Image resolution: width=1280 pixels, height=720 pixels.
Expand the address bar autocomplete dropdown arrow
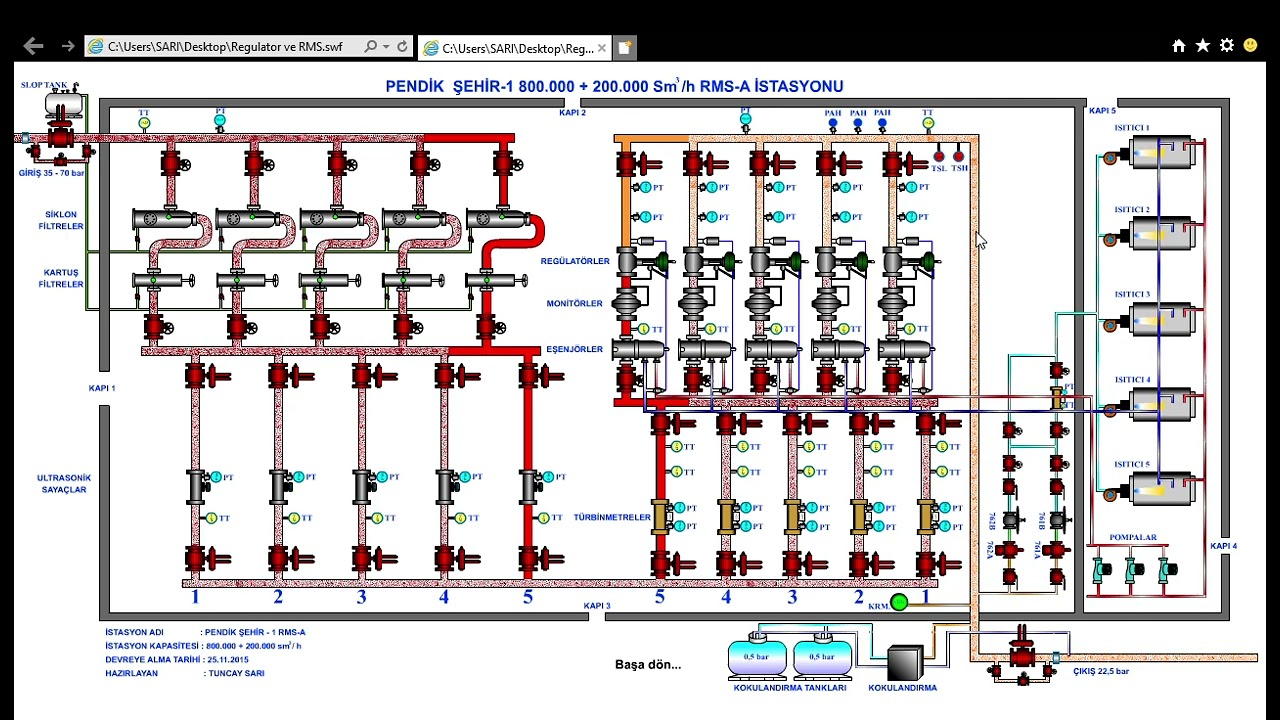pos(386,47)
